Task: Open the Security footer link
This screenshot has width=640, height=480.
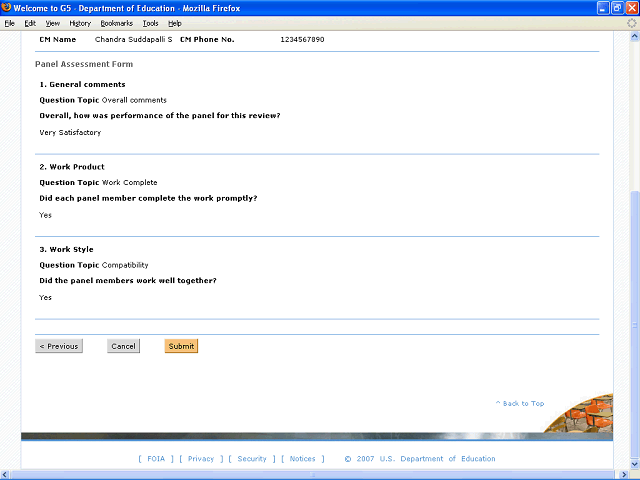Action: [x=252, y=459]
